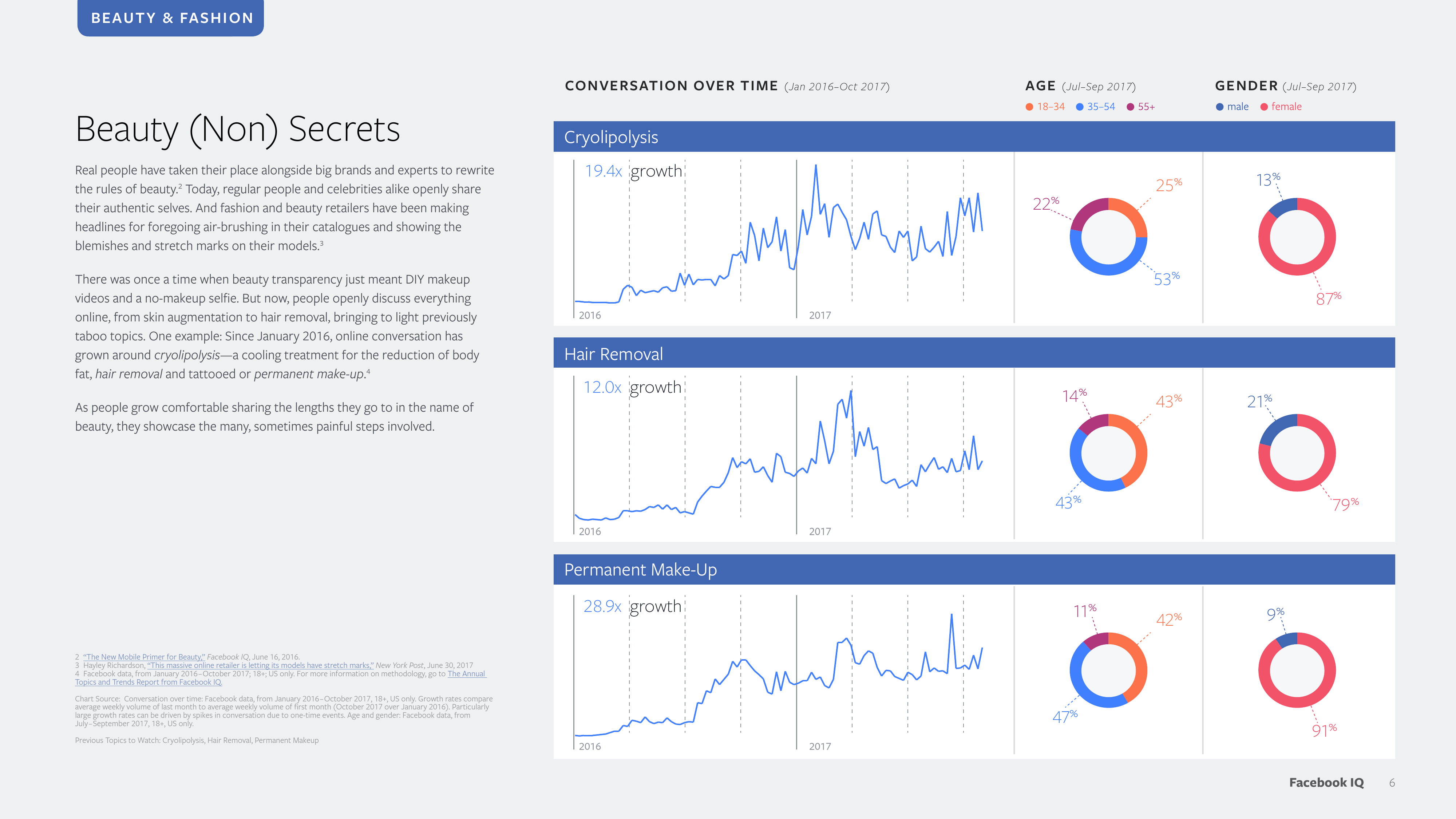Click the purple 55+ age legend dot
This screenshot has height=819, width=1456.
click(x=1131, y=107)
